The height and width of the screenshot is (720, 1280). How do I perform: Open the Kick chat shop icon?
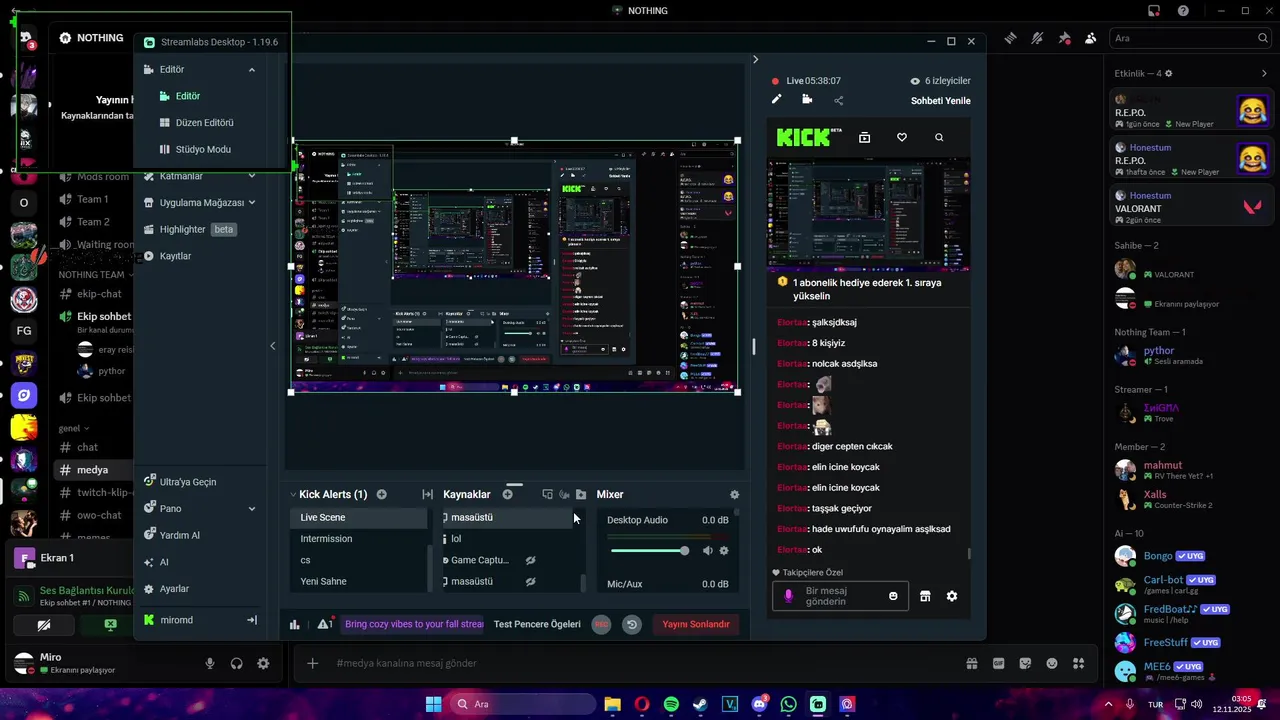click(x=925, y=596)
